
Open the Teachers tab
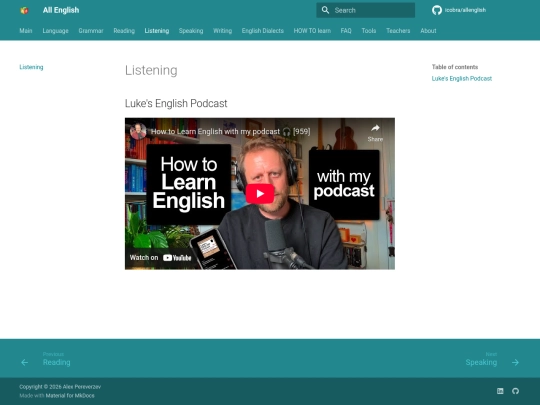pyautogui.click(x=398, y=31)
